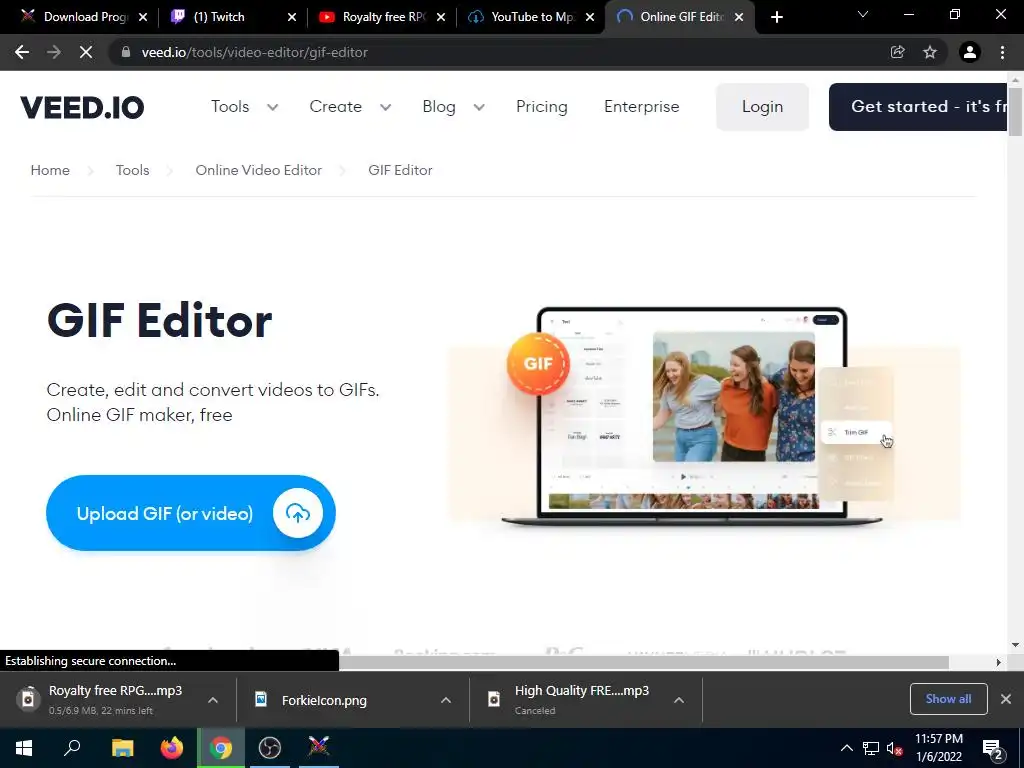Click the horizontal page scrollbar
The height and width of the screenshot is (768, 1024).
pyautogui.click(x=643, y=662)
